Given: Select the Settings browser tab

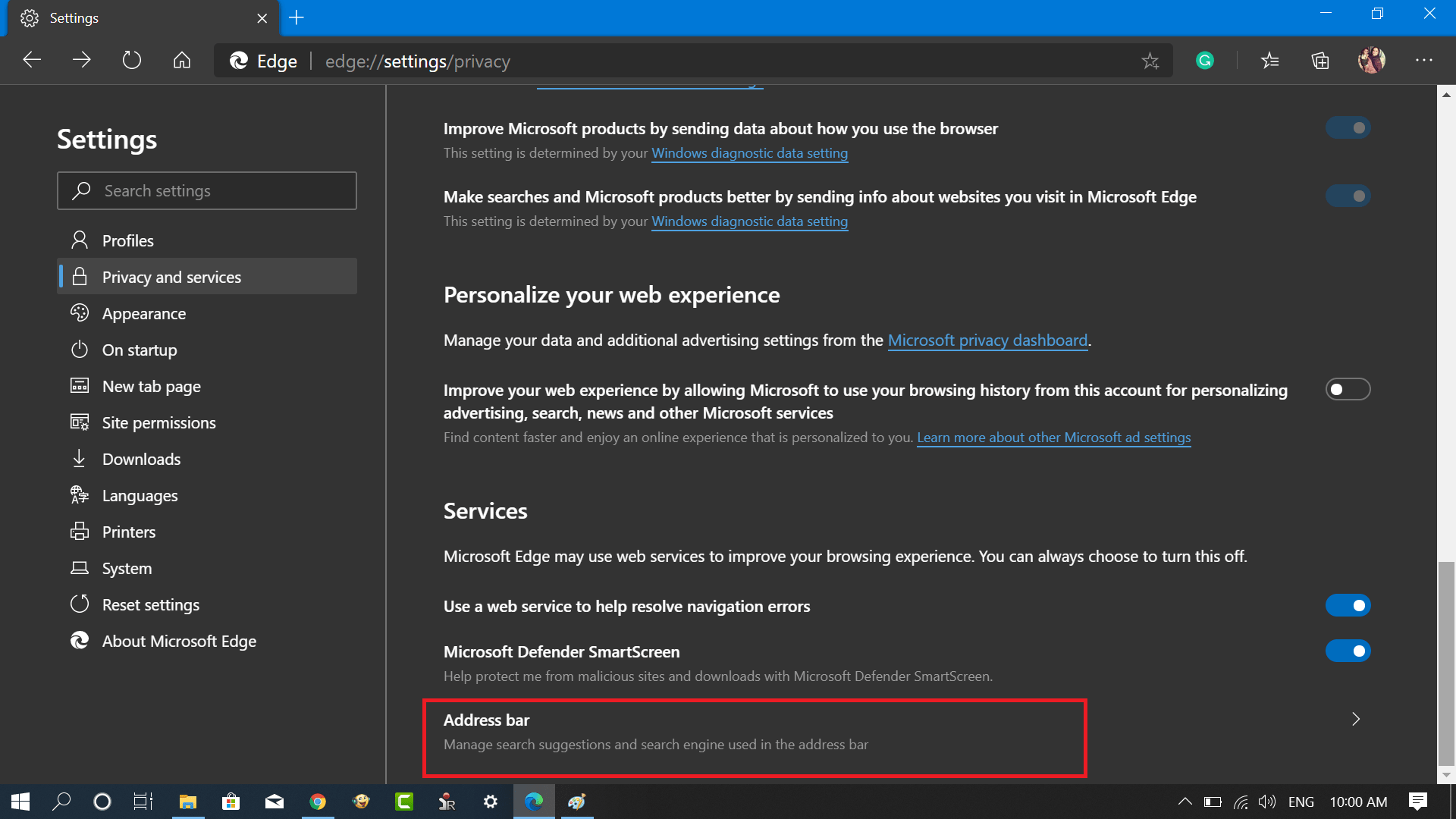Looking at the screenshot, I should (143, 18).
